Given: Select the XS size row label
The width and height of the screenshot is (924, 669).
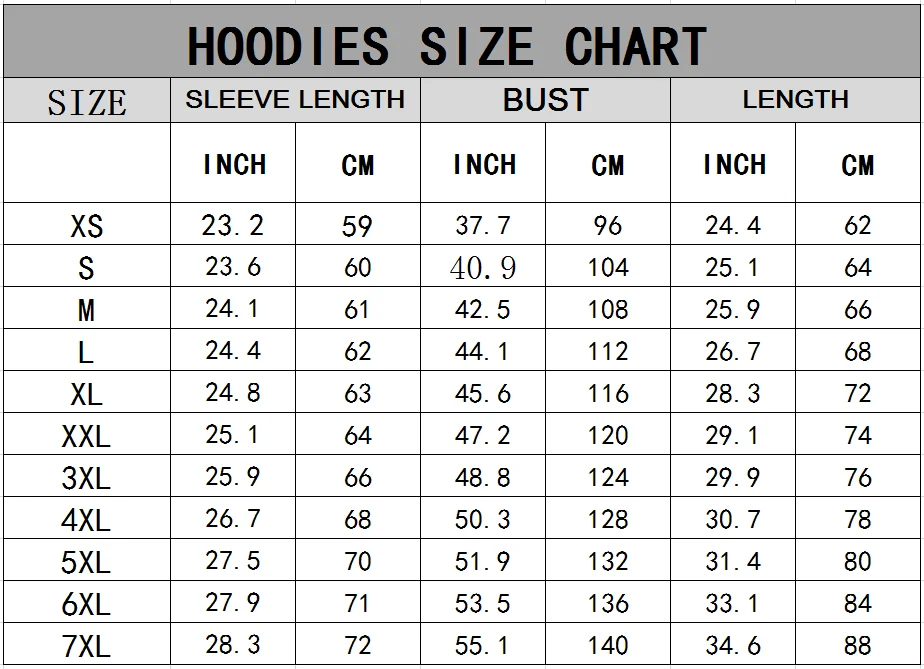Looking at the screenshot, I should tap(87, 227).
